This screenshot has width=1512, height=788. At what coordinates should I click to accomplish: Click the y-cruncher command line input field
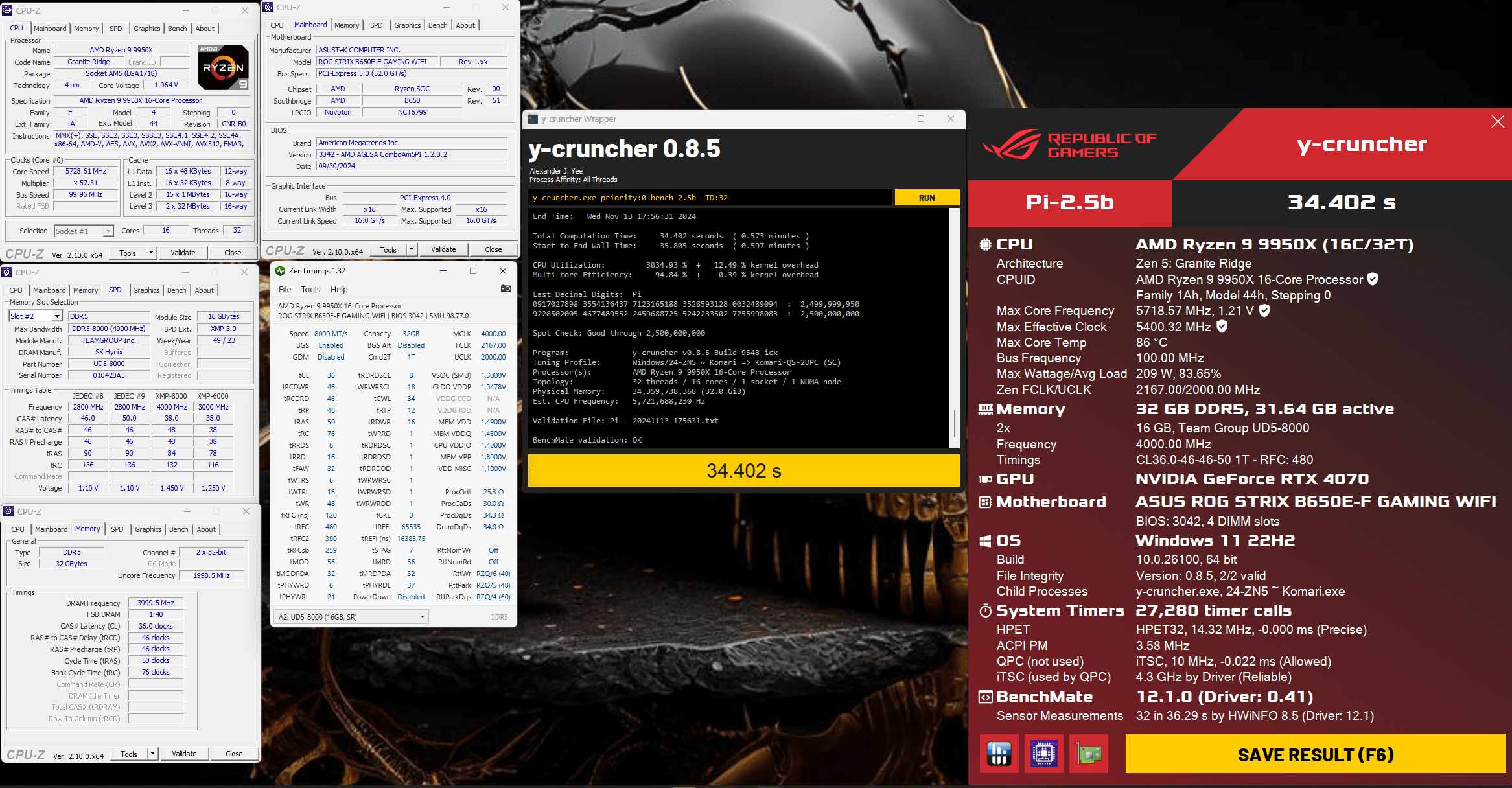pos(710,198)
